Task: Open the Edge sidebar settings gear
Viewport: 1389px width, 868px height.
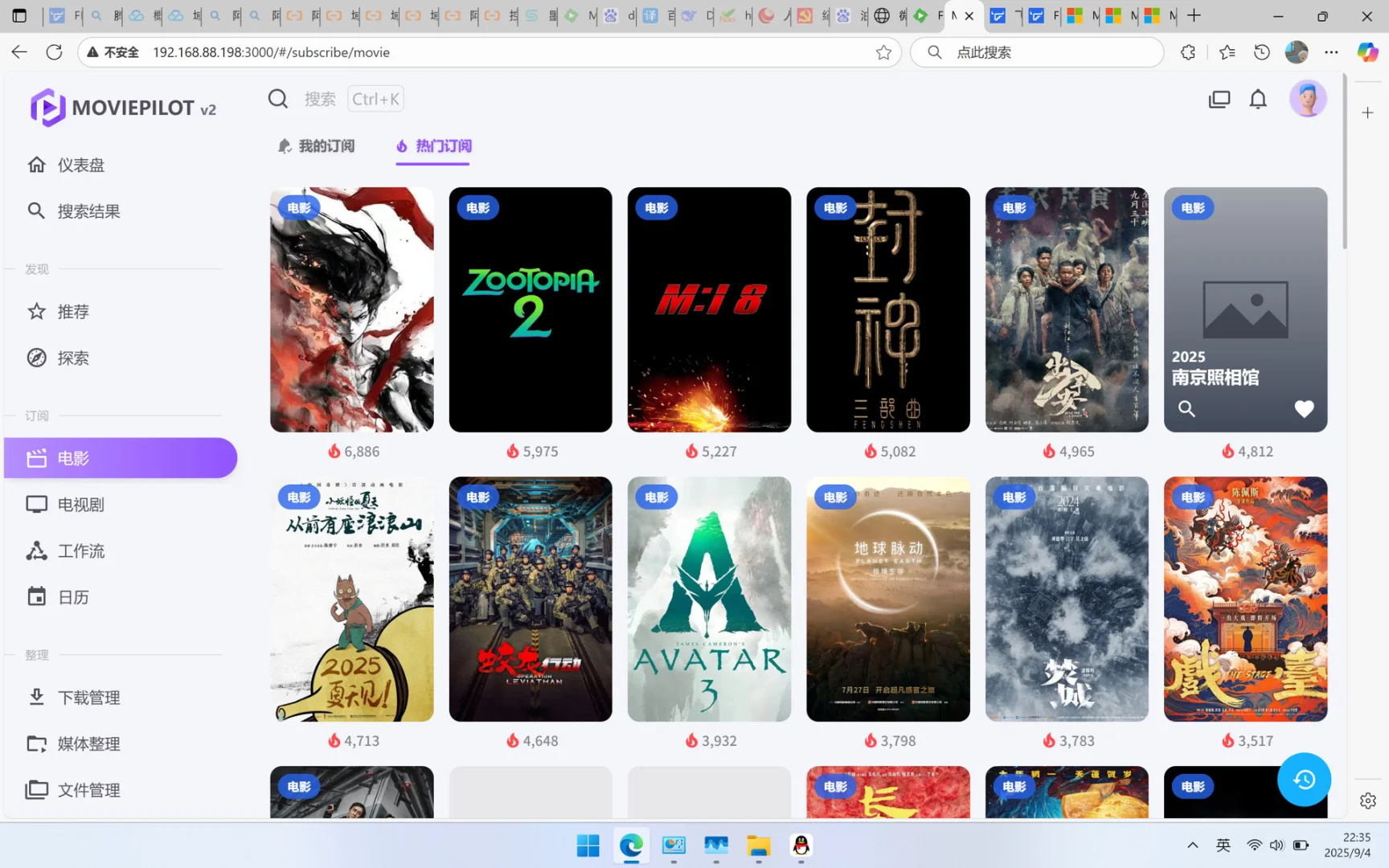Action: pyautogui.click(x=1367, y=800)
